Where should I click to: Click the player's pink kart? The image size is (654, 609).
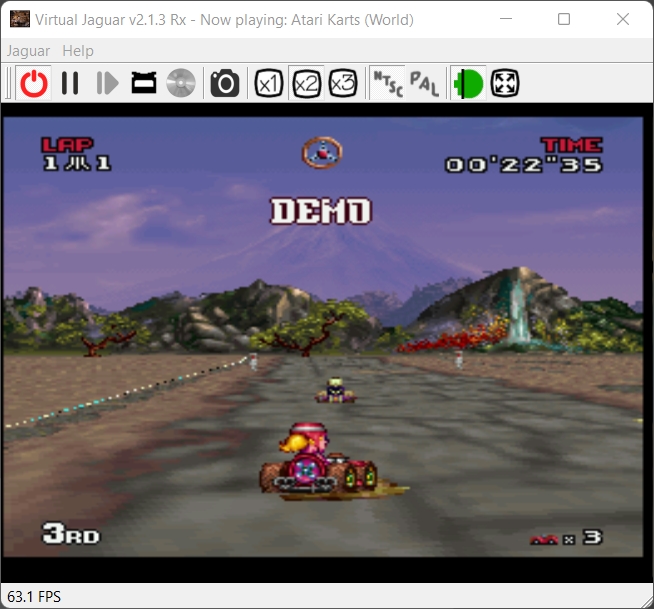[x=321, y=461]
